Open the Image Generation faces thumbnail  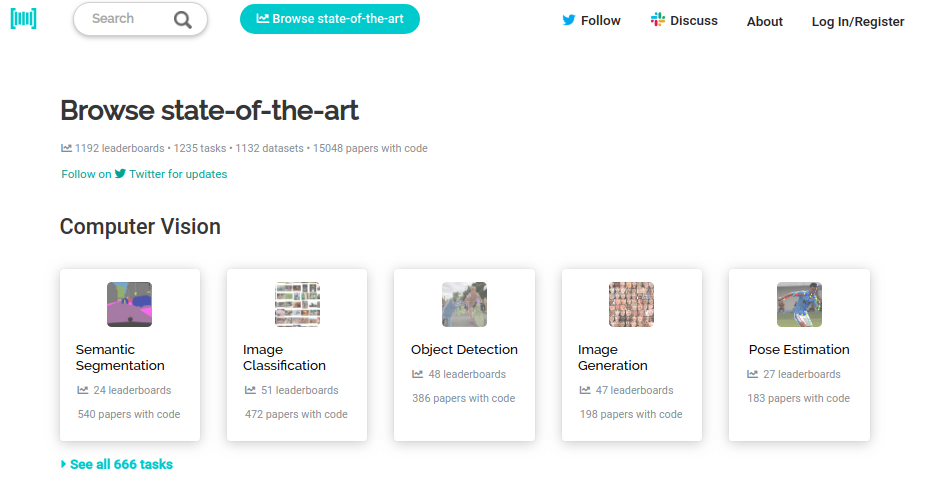[x=631, y=304]
